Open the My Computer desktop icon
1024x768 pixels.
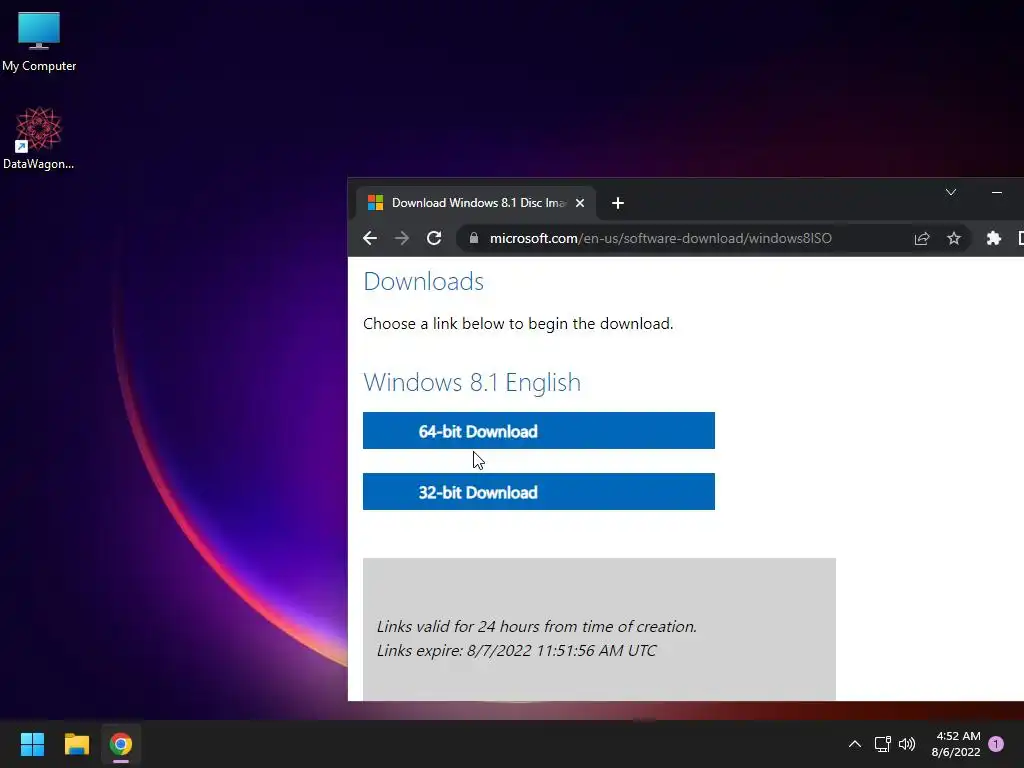tap(39, 41)
